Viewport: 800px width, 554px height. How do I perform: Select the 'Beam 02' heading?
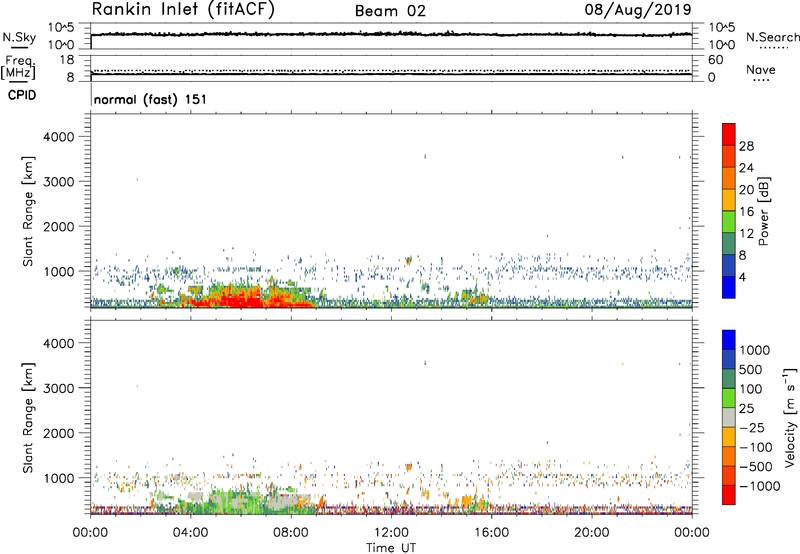point(390,11)
